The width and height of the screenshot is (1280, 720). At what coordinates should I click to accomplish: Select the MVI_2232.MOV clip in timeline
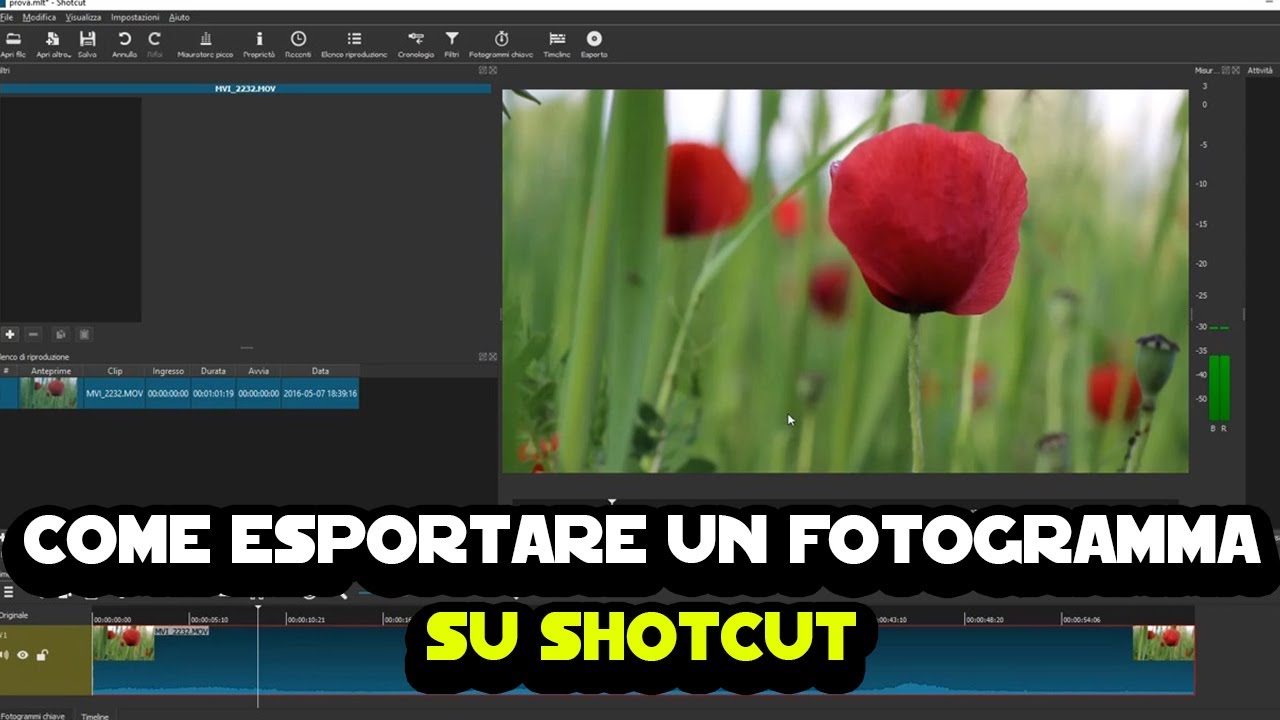tap(643, 660)
